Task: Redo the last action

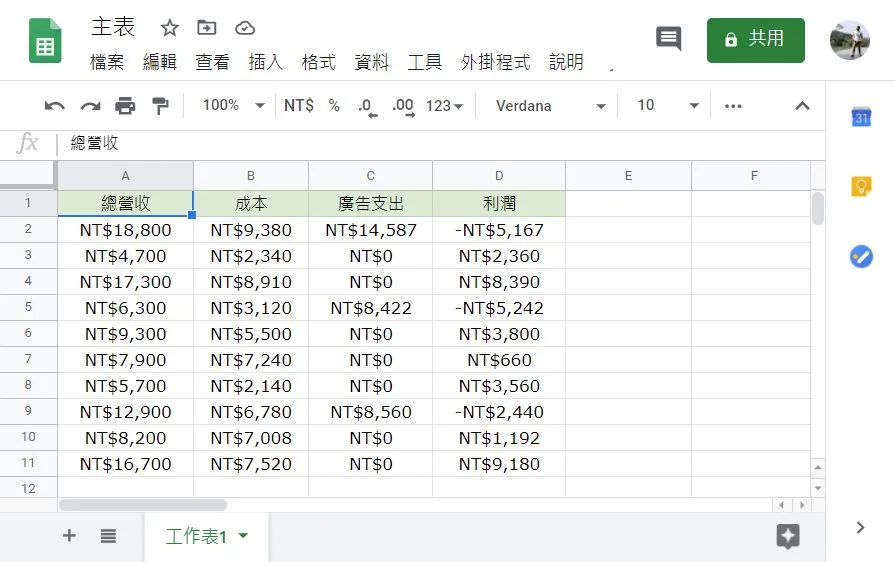Action: (90, 106)
